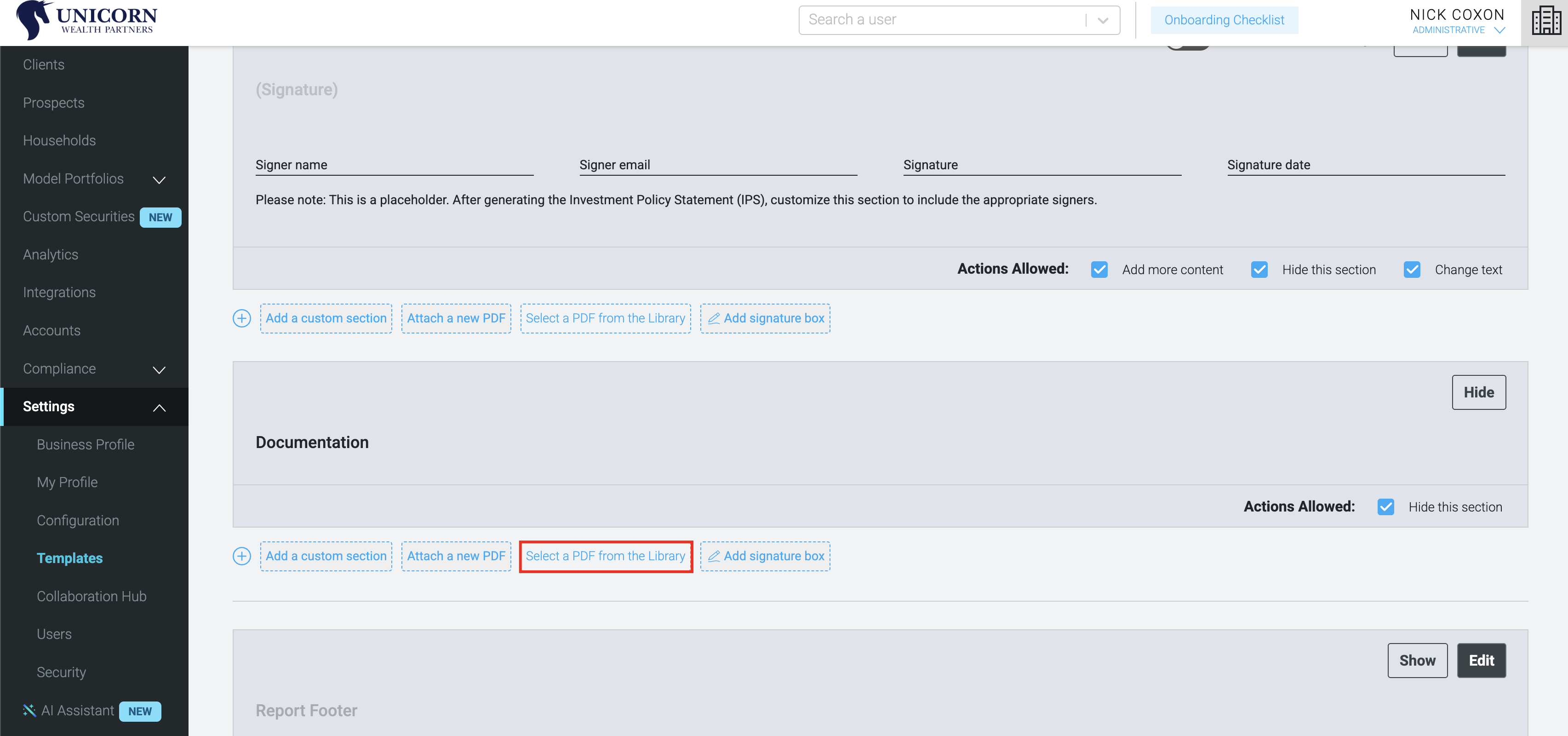Open the building icon at top right
The width and height of the screenshot is (1568, 736).
pyautogui.click(x=1546, y=21)
